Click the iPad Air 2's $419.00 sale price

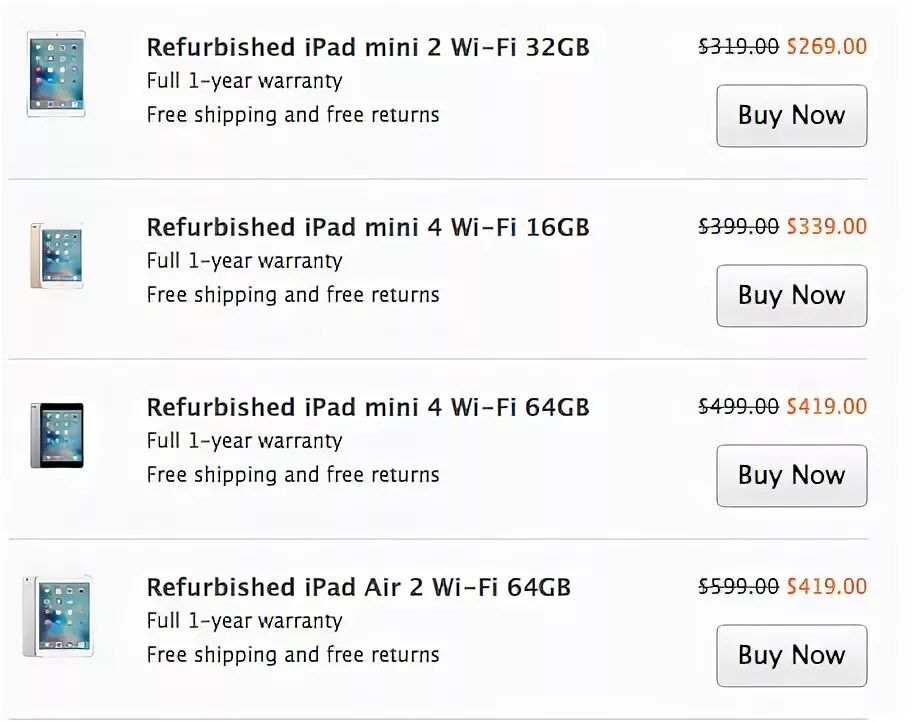click(827, 586)
